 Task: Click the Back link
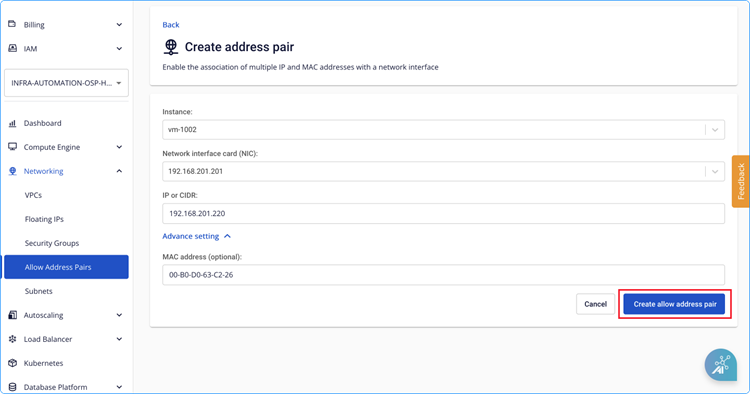click(171, 24)
